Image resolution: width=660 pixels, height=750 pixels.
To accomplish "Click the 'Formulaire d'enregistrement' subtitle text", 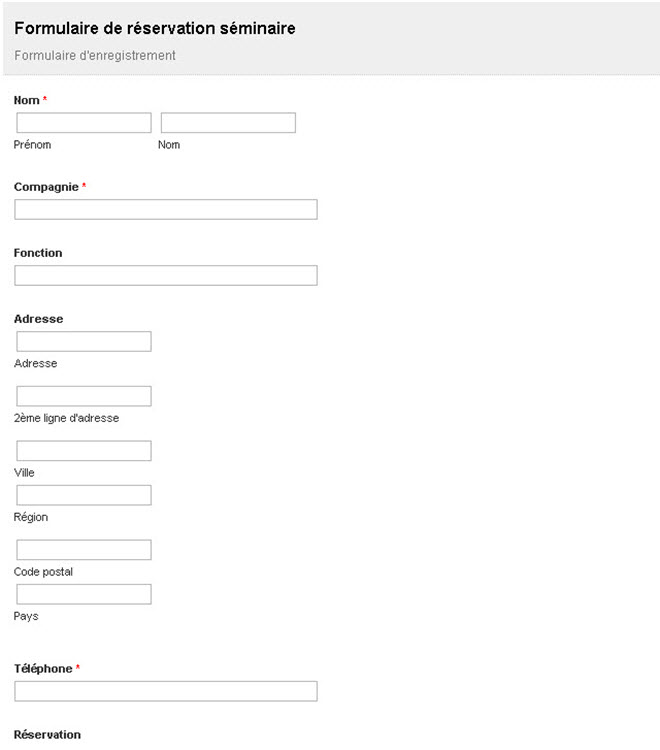I will [95, 56].
